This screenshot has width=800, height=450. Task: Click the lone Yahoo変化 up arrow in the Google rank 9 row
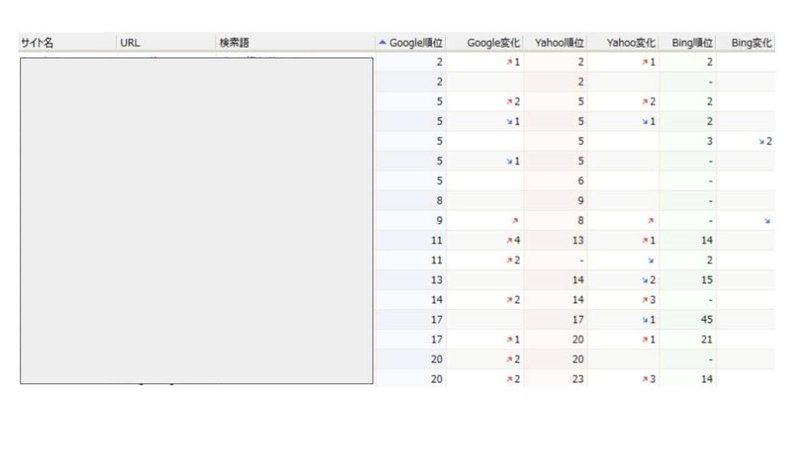click(651, 221)
